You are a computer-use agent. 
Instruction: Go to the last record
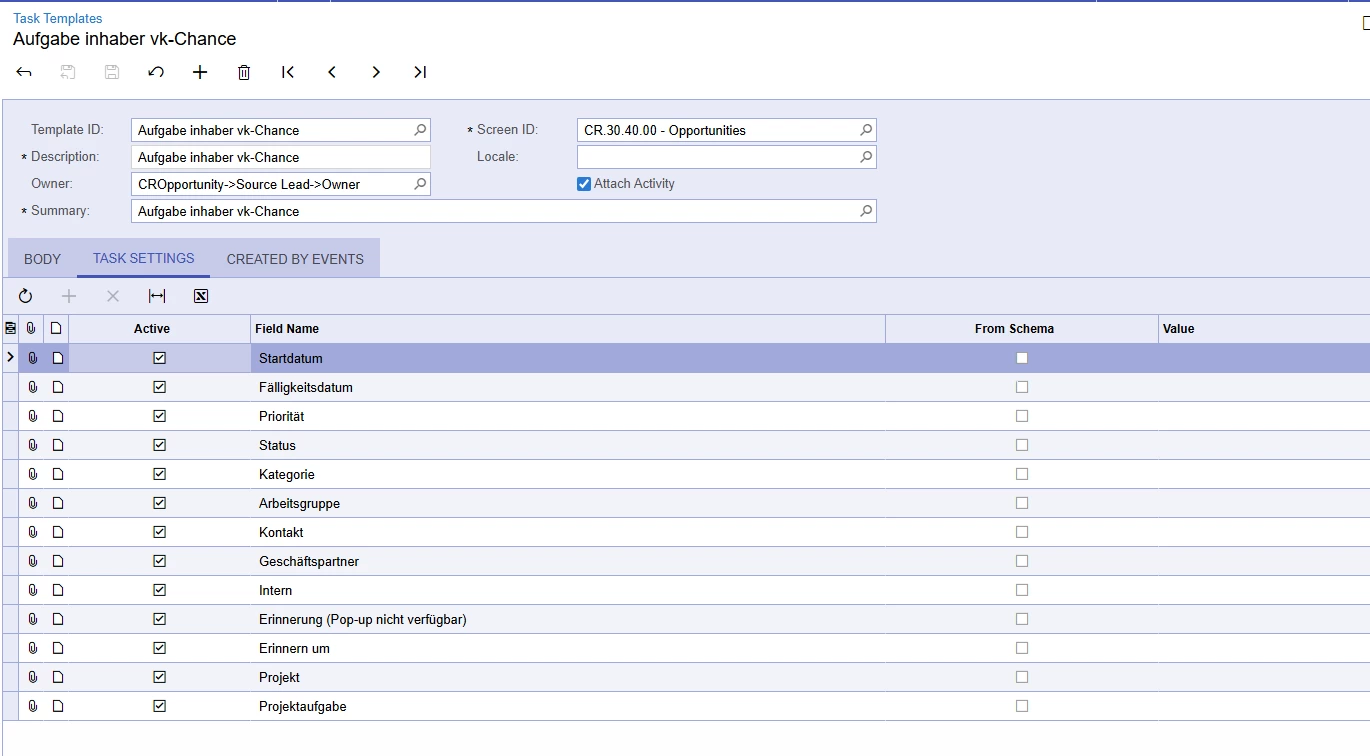[420, 72]
